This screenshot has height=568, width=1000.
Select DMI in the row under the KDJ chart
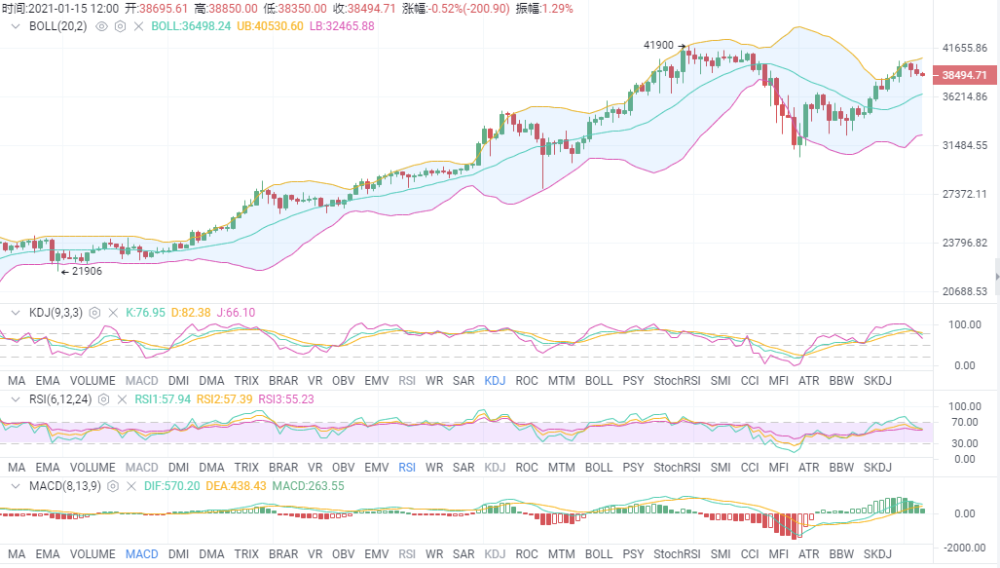(179, 381)
